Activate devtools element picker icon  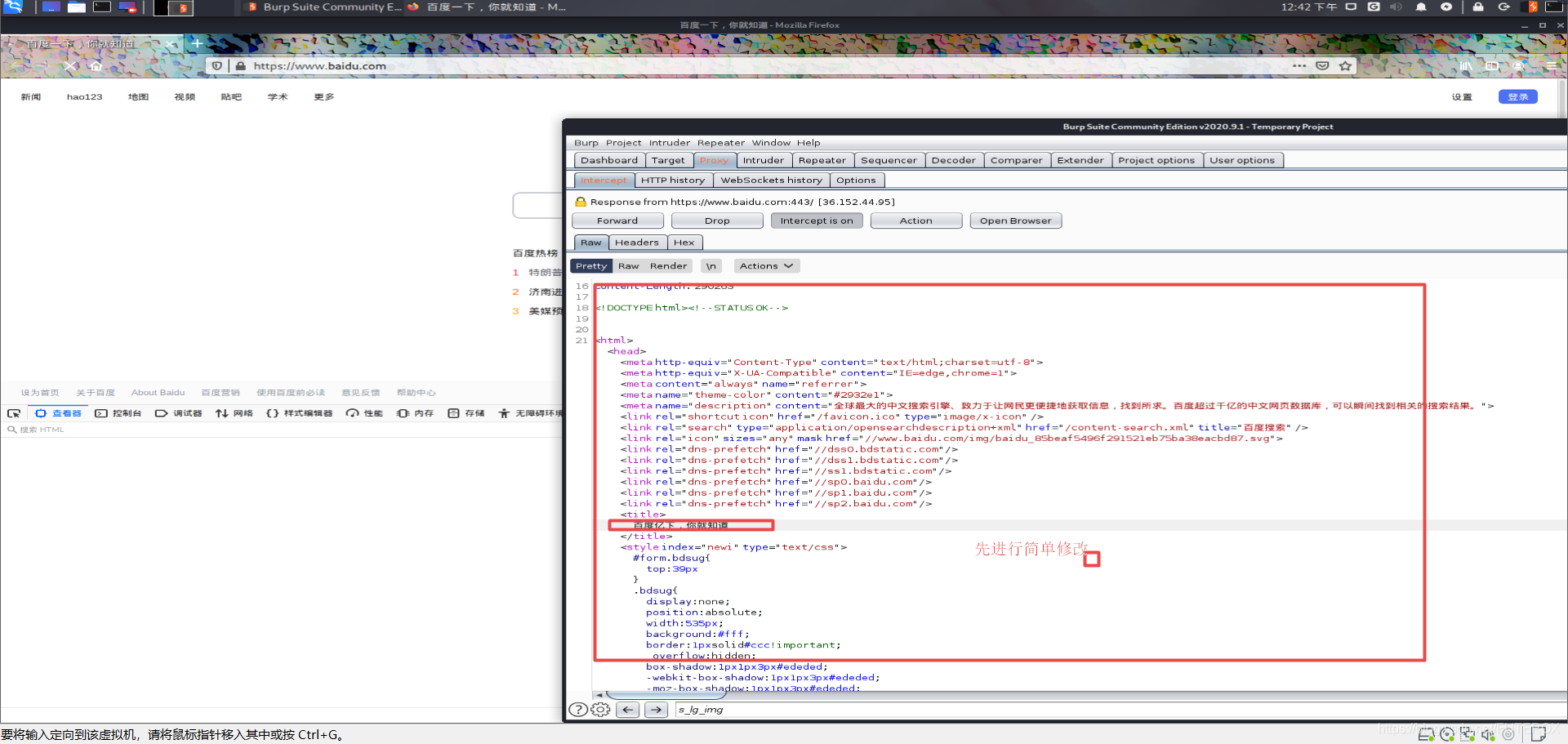(14, 413)
